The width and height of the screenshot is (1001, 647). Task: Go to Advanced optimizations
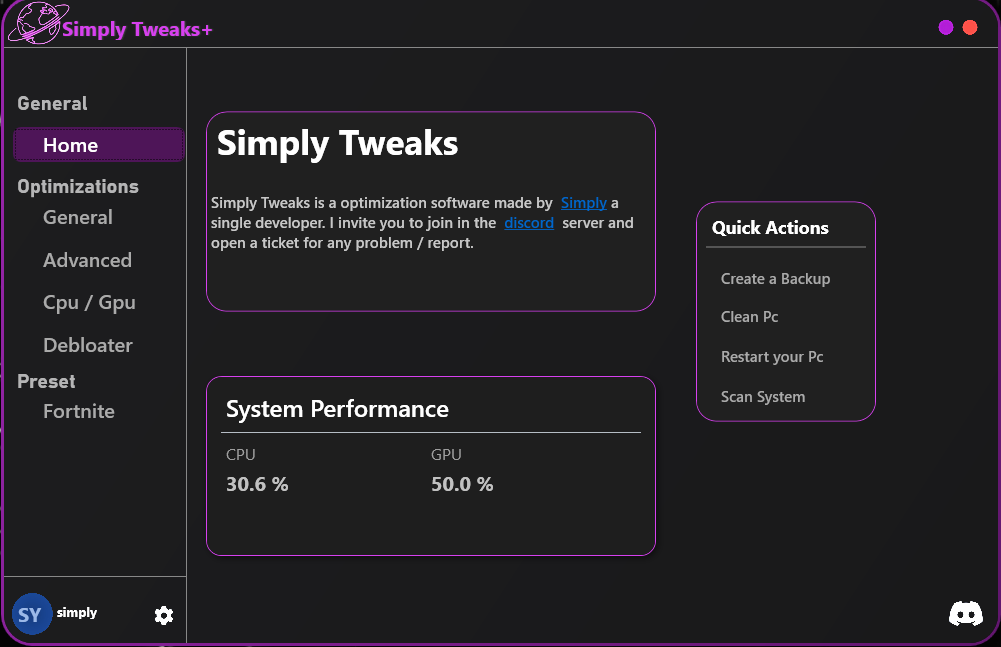[x=87, y=260]
